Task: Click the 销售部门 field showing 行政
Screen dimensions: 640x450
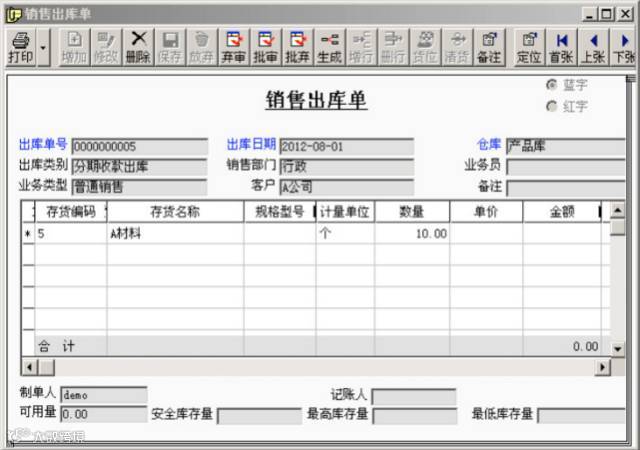Action: click(347, 167)
